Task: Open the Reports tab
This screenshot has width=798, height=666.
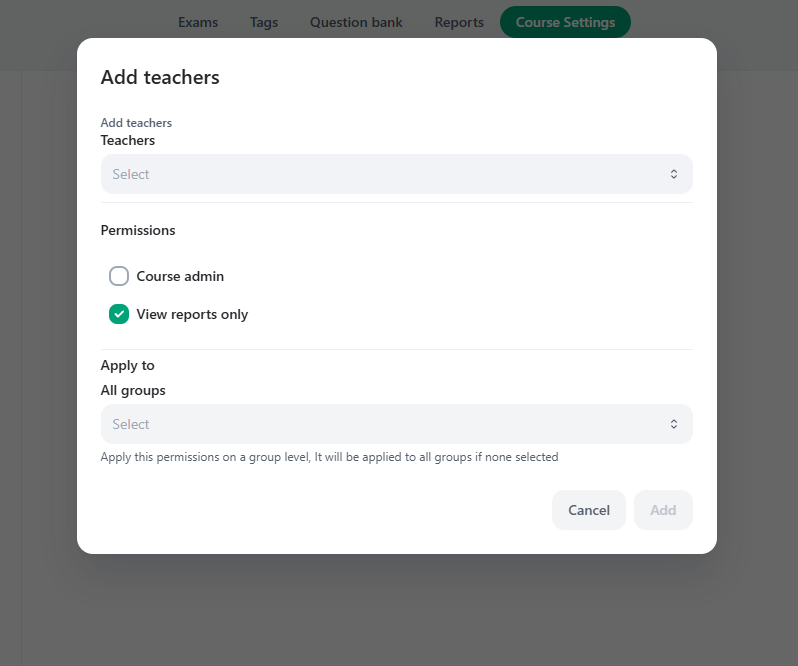Action: (459, 22)
